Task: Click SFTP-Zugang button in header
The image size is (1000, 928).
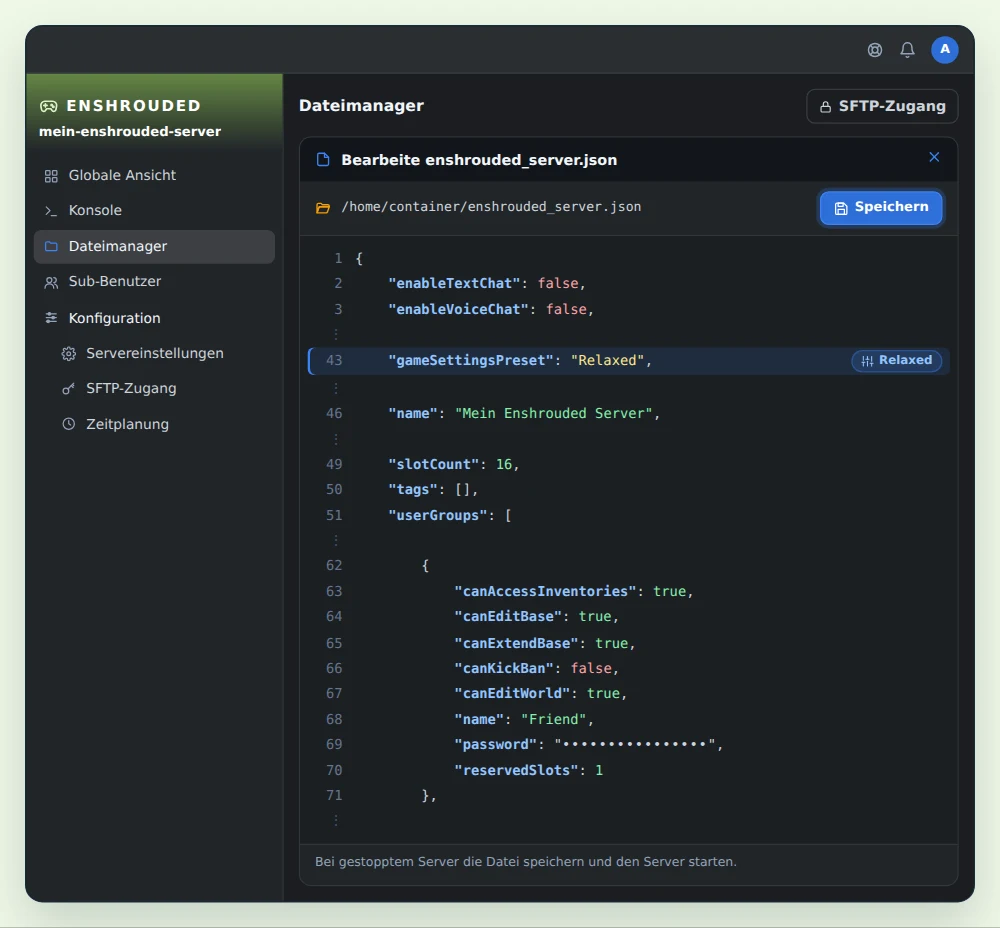Action: pyautogui.click(x=882, y=107)
